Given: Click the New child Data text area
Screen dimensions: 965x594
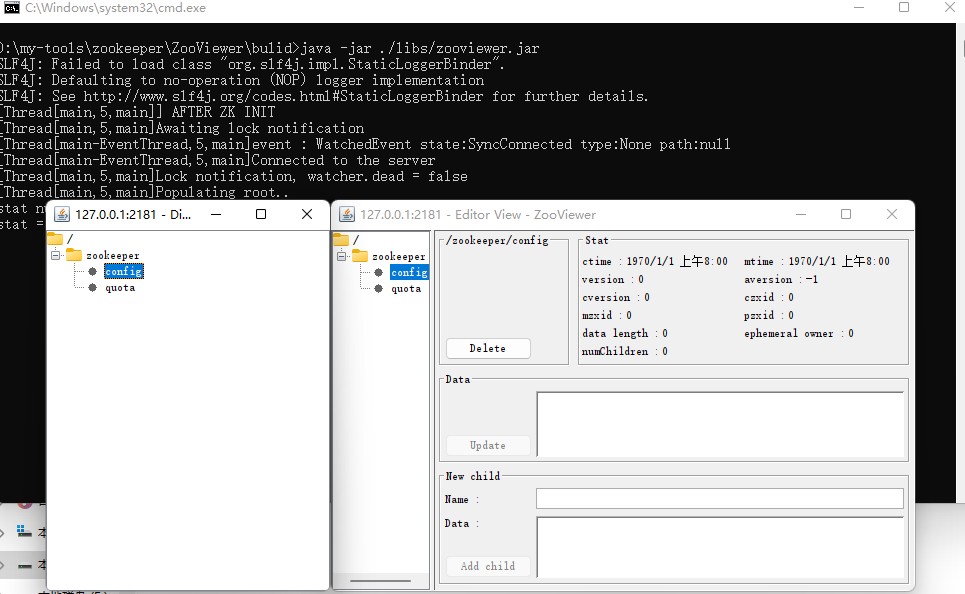Looking at the screenshot, I should 719,546.
